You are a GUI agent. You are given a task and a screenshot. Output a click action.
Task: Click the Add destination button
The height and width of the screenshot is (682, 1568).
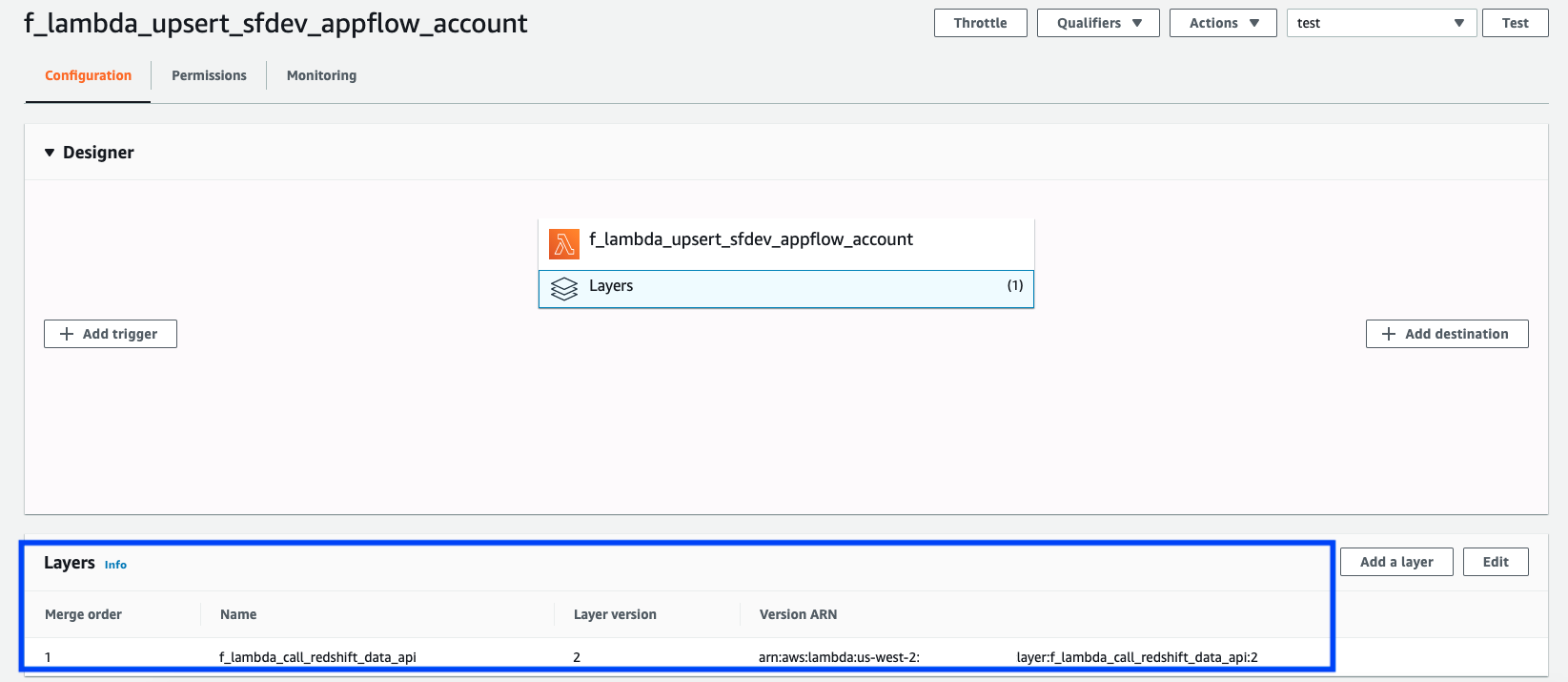click(1447, 334)
